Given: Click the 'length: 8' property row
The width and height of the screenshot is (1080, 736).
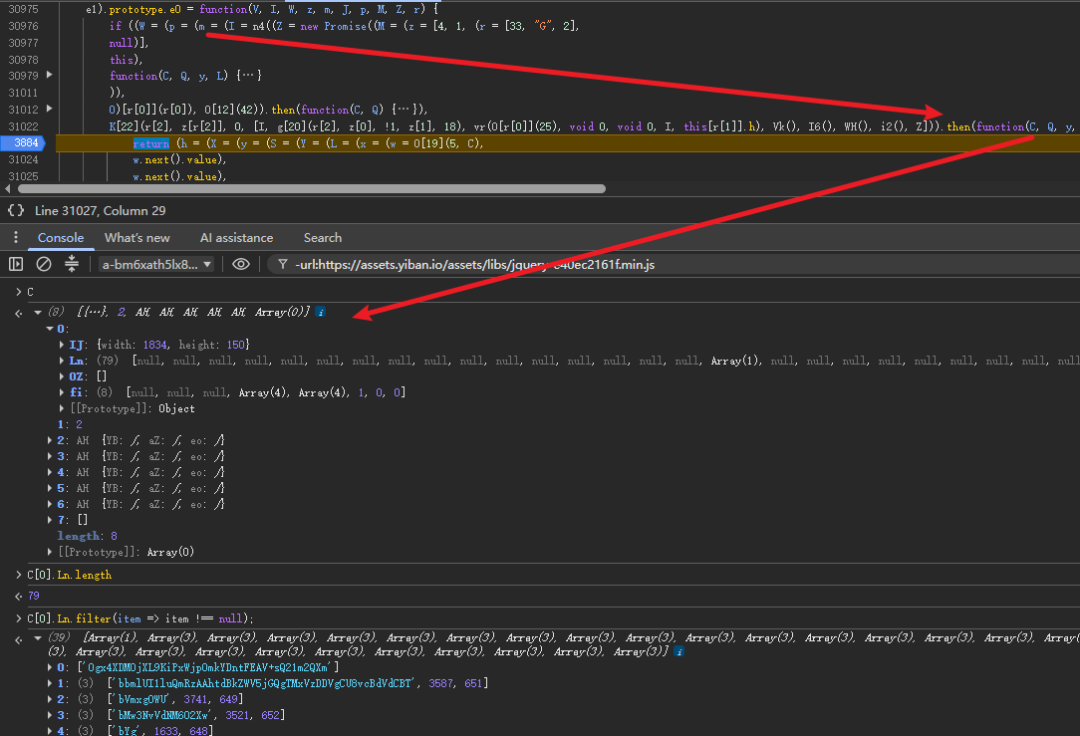Looking at the screenshot, I should pos(87,536).
